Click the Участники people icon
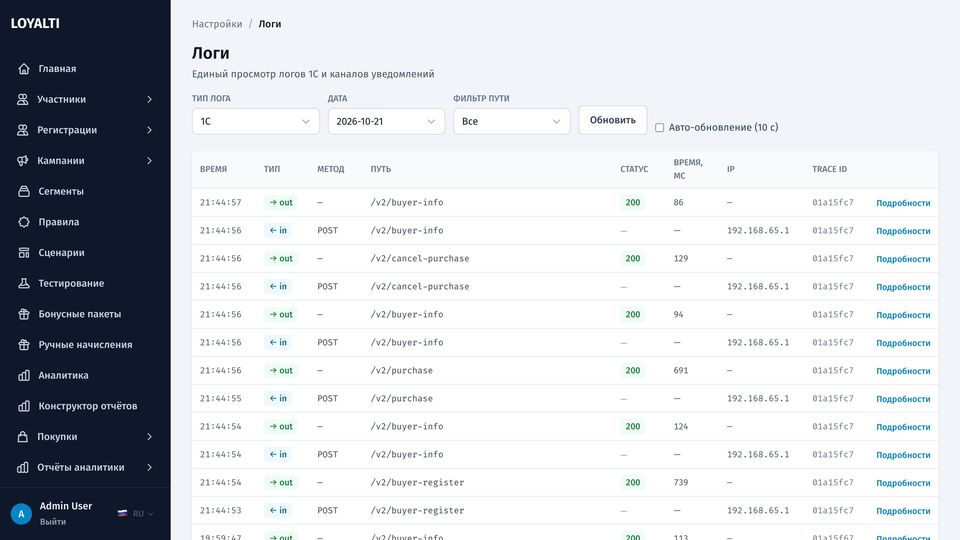This screenshot has width=960, height=540. coord(23,99)
